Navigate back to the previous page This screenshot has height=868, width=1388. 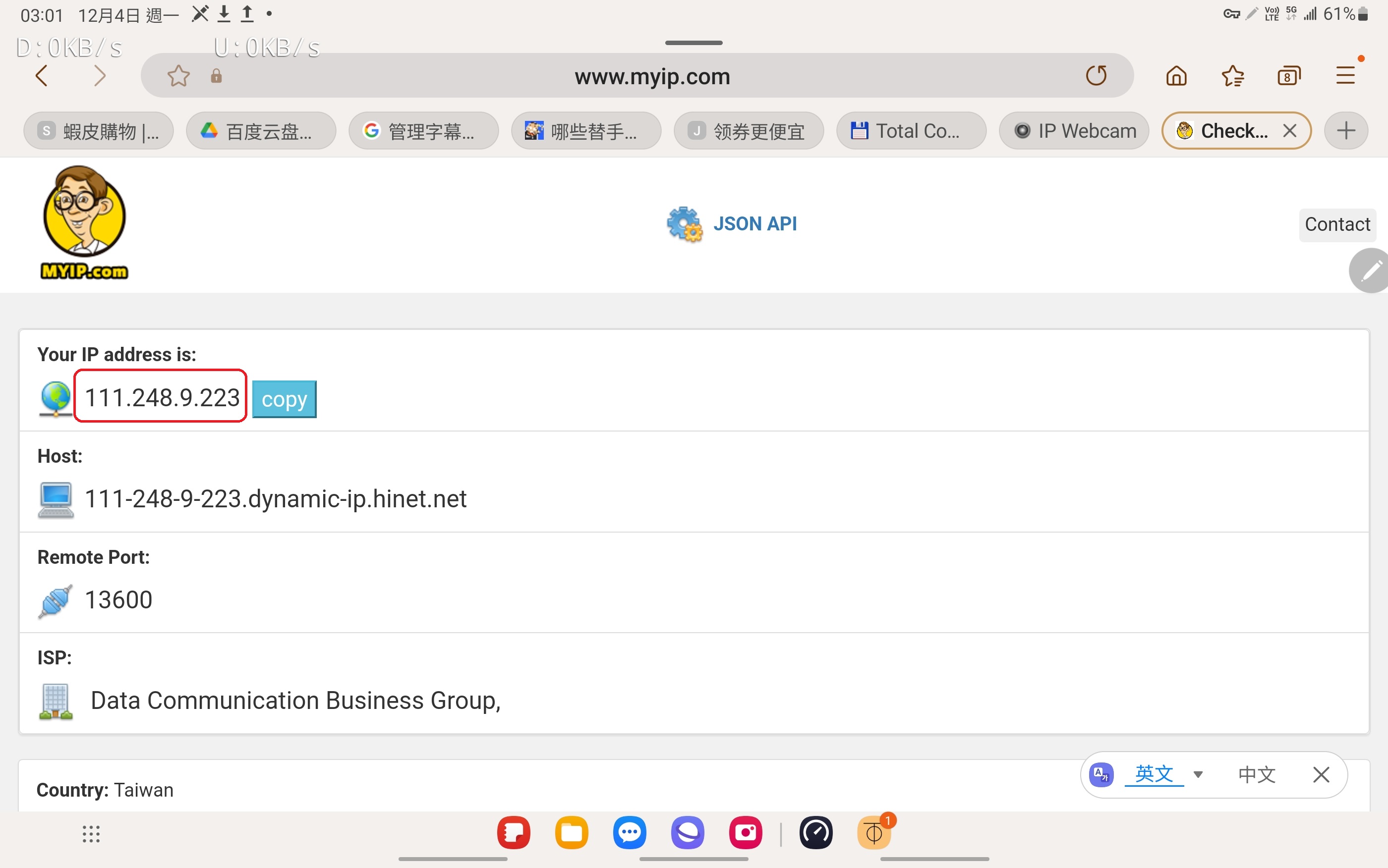pos(41,75)
